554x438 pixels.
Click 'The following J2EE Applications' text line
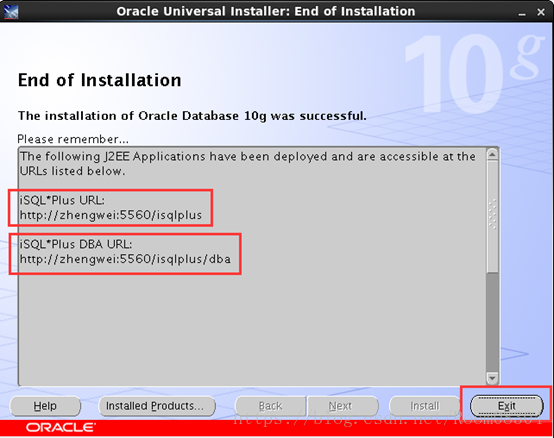pos(247,156)
